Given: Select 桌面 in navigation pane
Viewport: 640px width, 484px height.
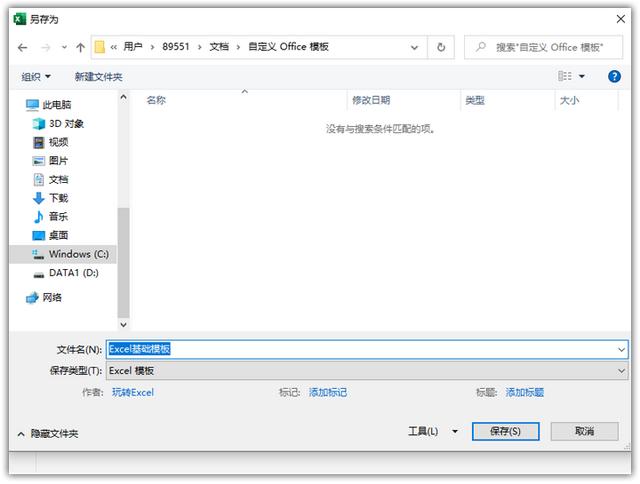Looking at the screenshot, I should [x=58, y=235].
